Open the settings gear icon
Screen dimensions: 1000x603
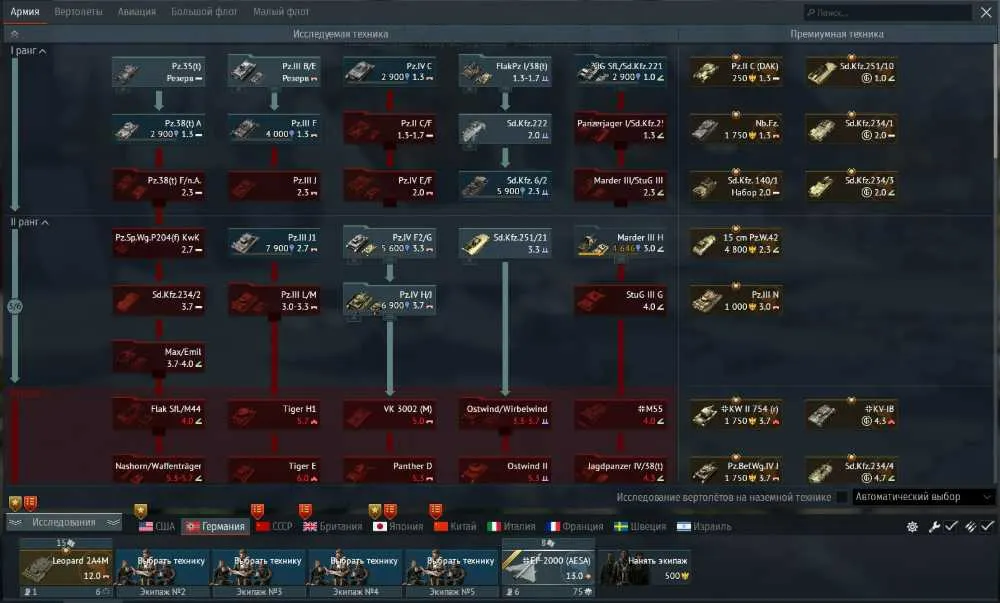(x=913, y=527)
